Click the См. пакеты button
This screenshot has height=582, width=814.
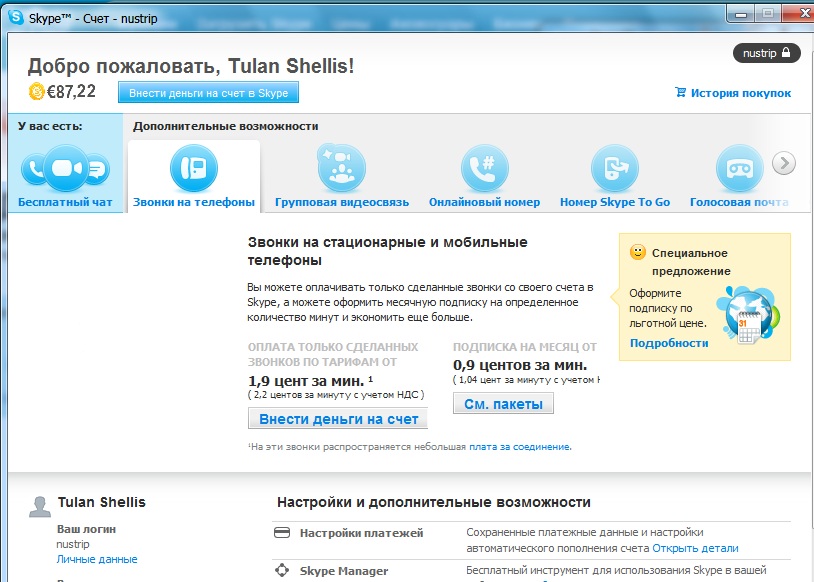pos(503,403)
